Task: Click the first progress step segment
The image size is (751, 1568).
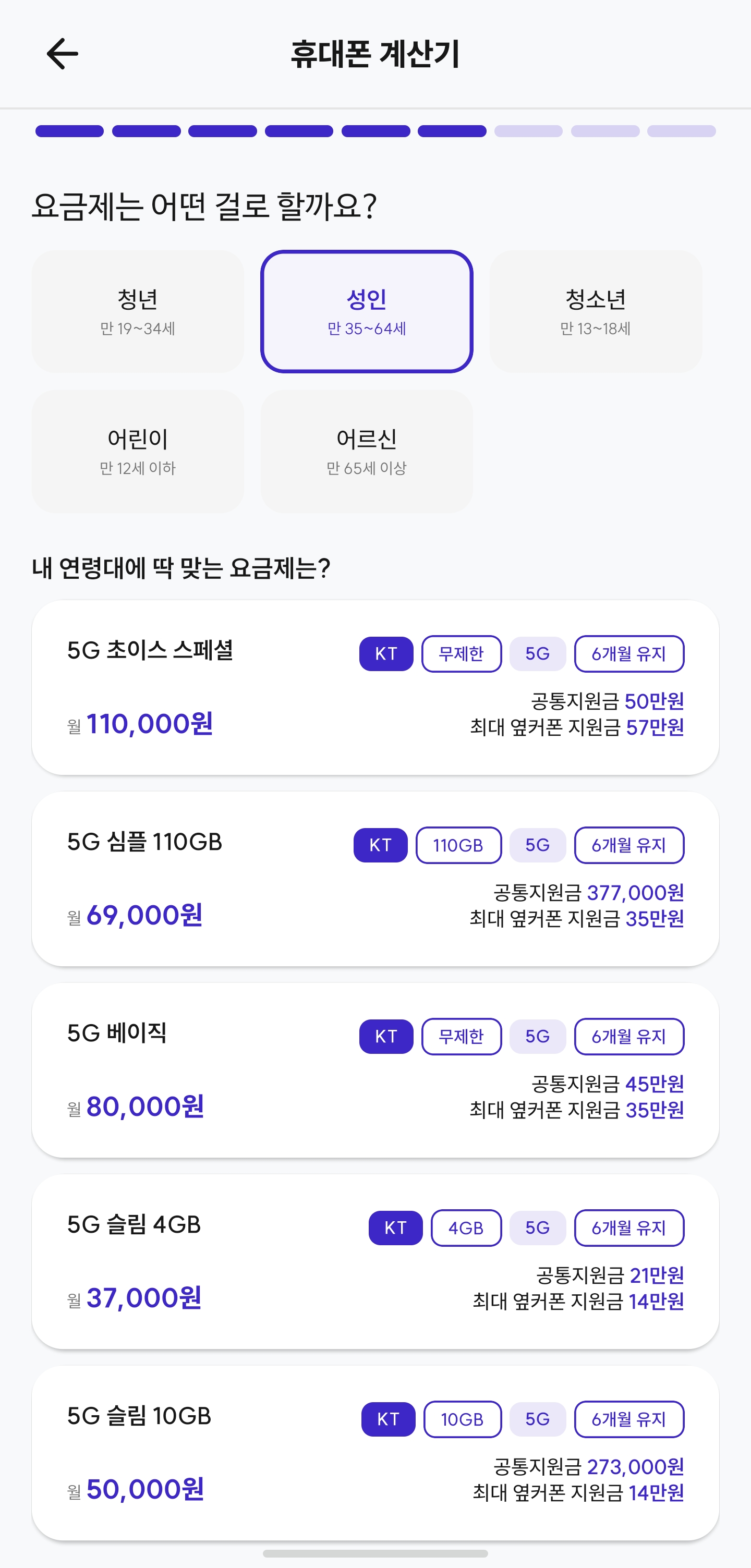Action: click(x=69, y=131)
